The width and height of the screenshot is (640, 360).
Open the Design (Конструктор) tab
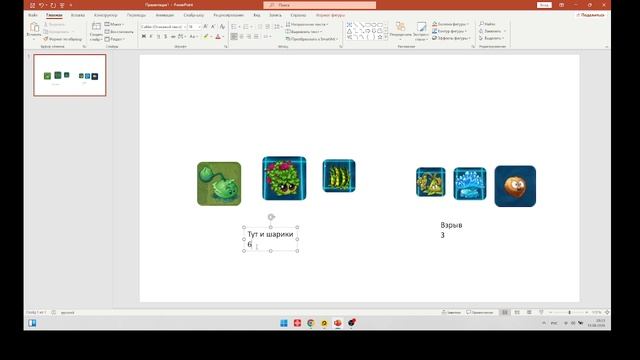point(106,15)
